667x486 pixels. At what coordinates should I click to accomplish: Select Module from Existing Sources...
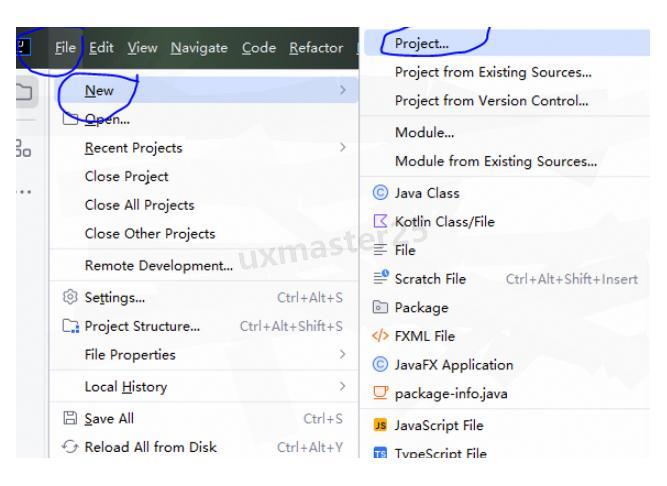click(496, 161)
